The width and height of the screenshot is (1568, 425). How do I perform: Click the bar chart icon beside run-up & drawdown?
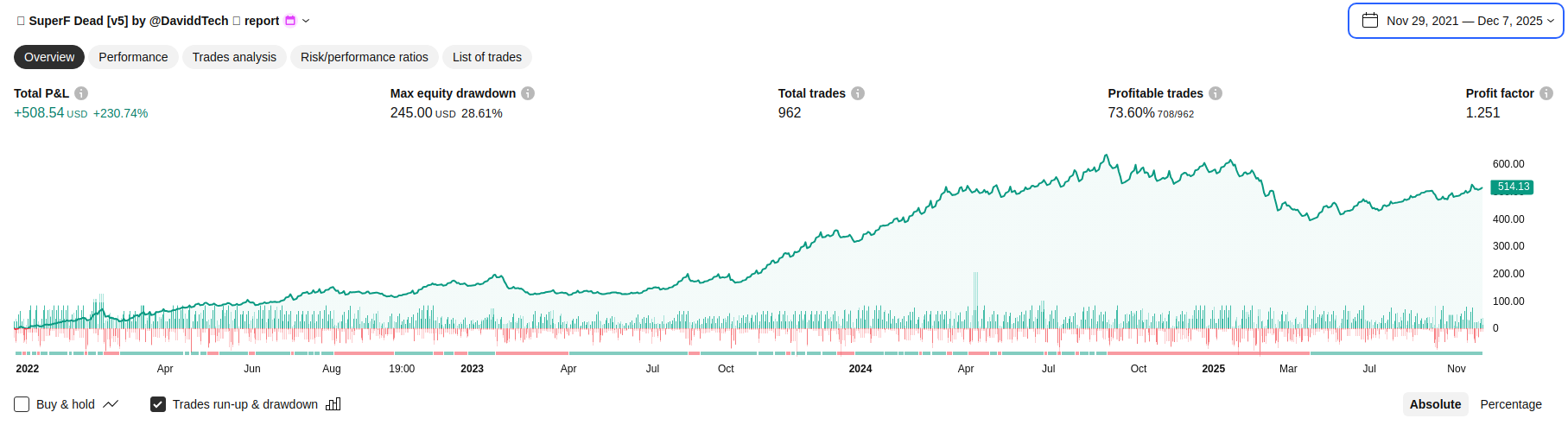[x=333, y=404]
